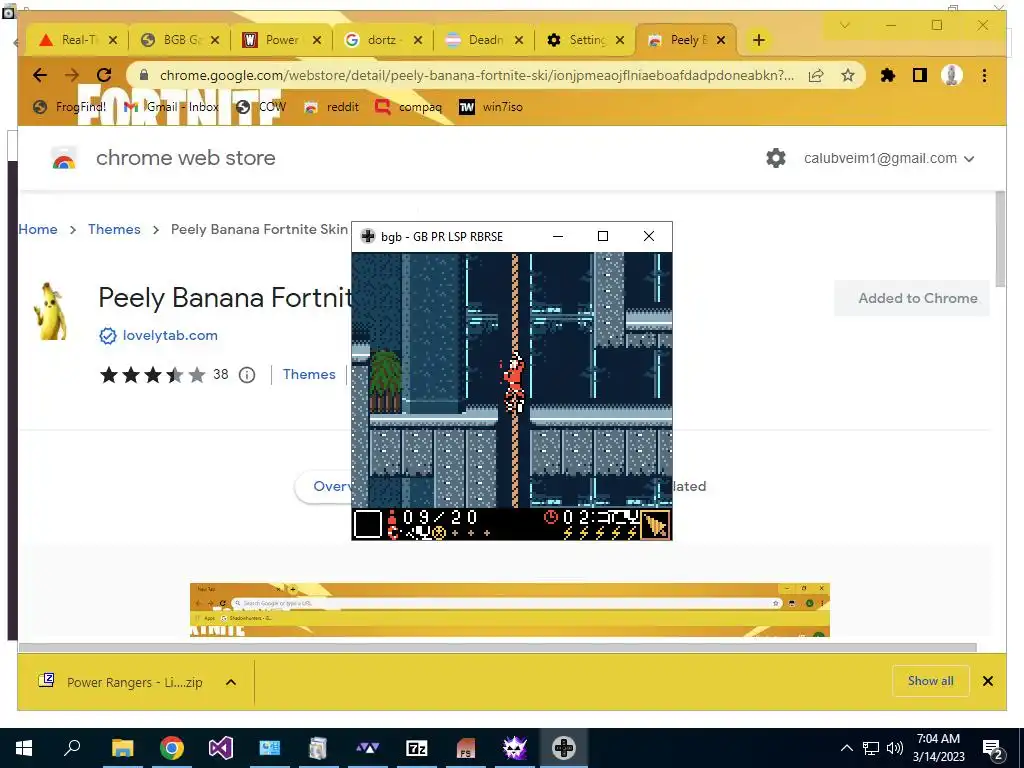1024x768 pixels.
Task: Click the Peely banana theme icon
Action: click(50, 311)
